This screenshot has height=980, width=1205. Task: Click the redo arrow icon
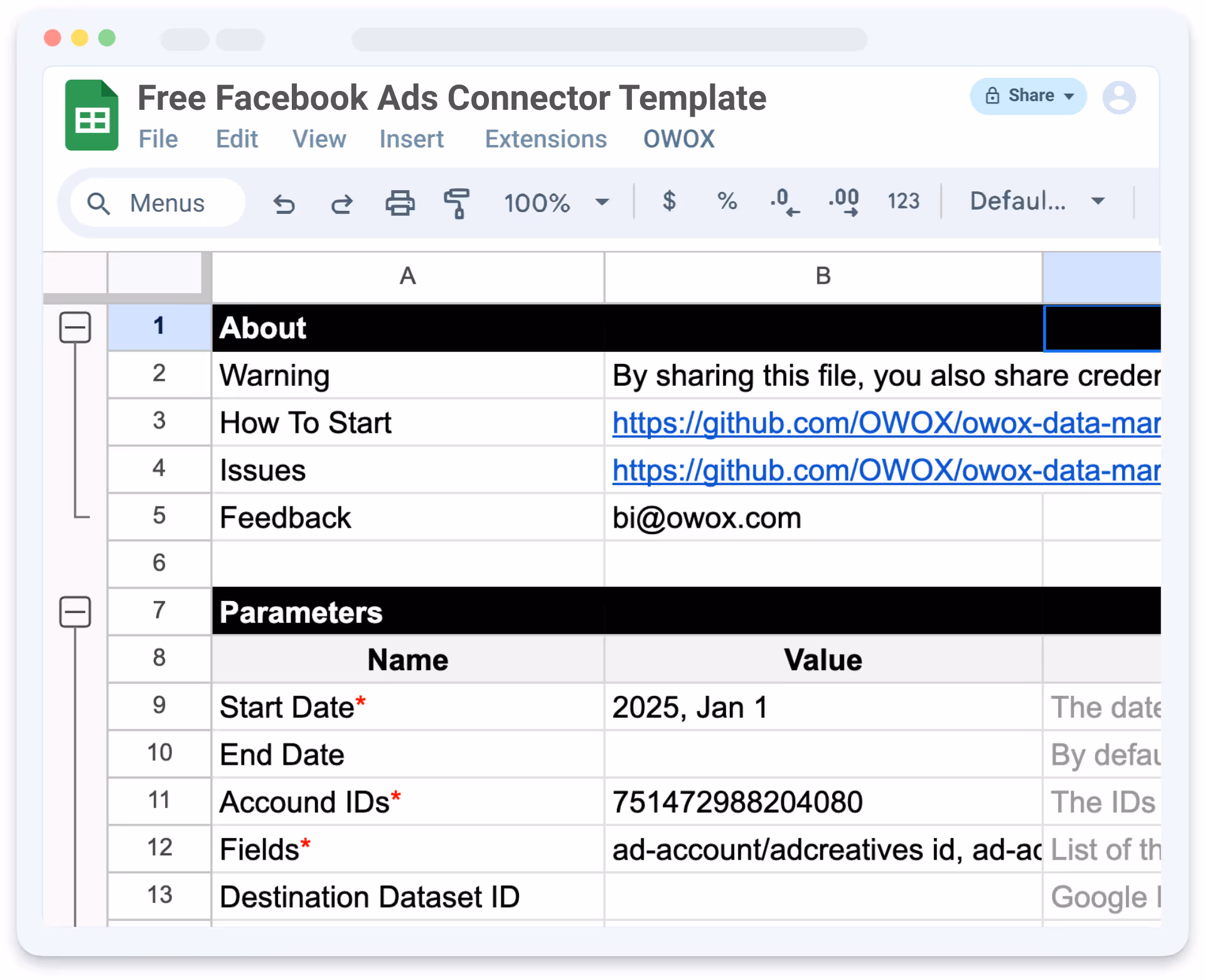click(x=342, y=203)
